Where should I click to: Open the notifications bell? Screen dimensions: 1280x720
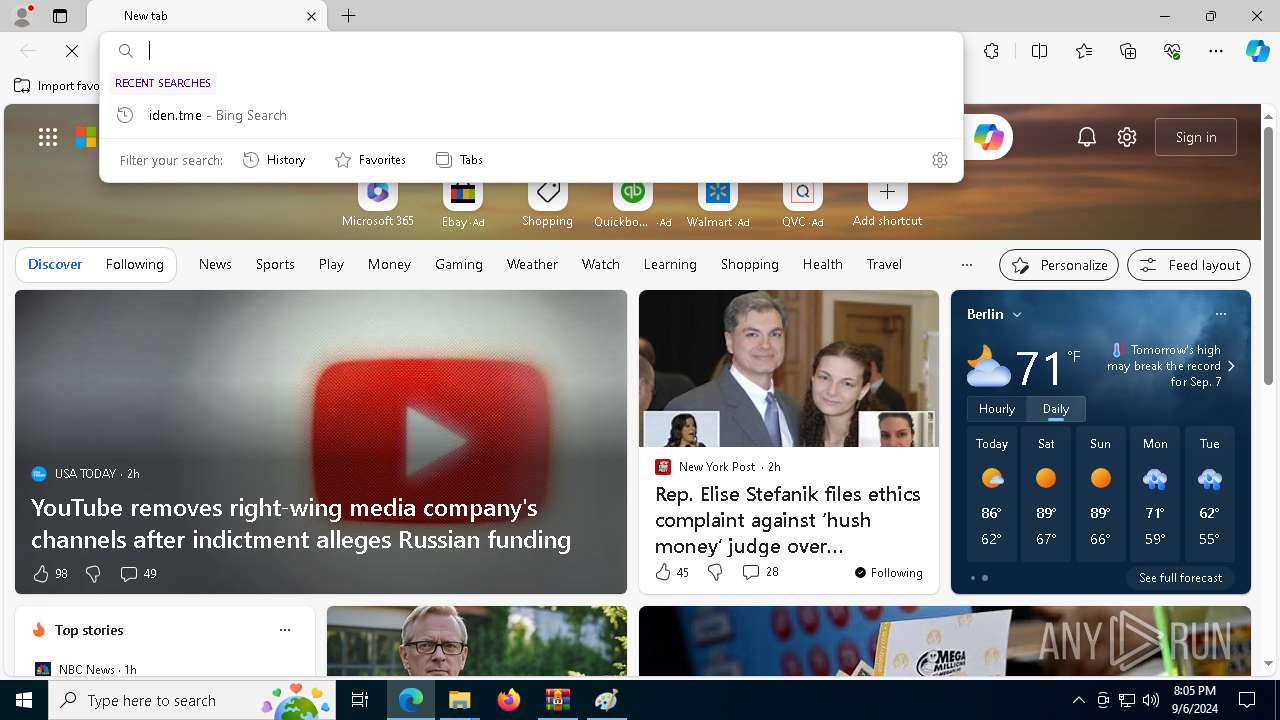(x=1087, y=137)
